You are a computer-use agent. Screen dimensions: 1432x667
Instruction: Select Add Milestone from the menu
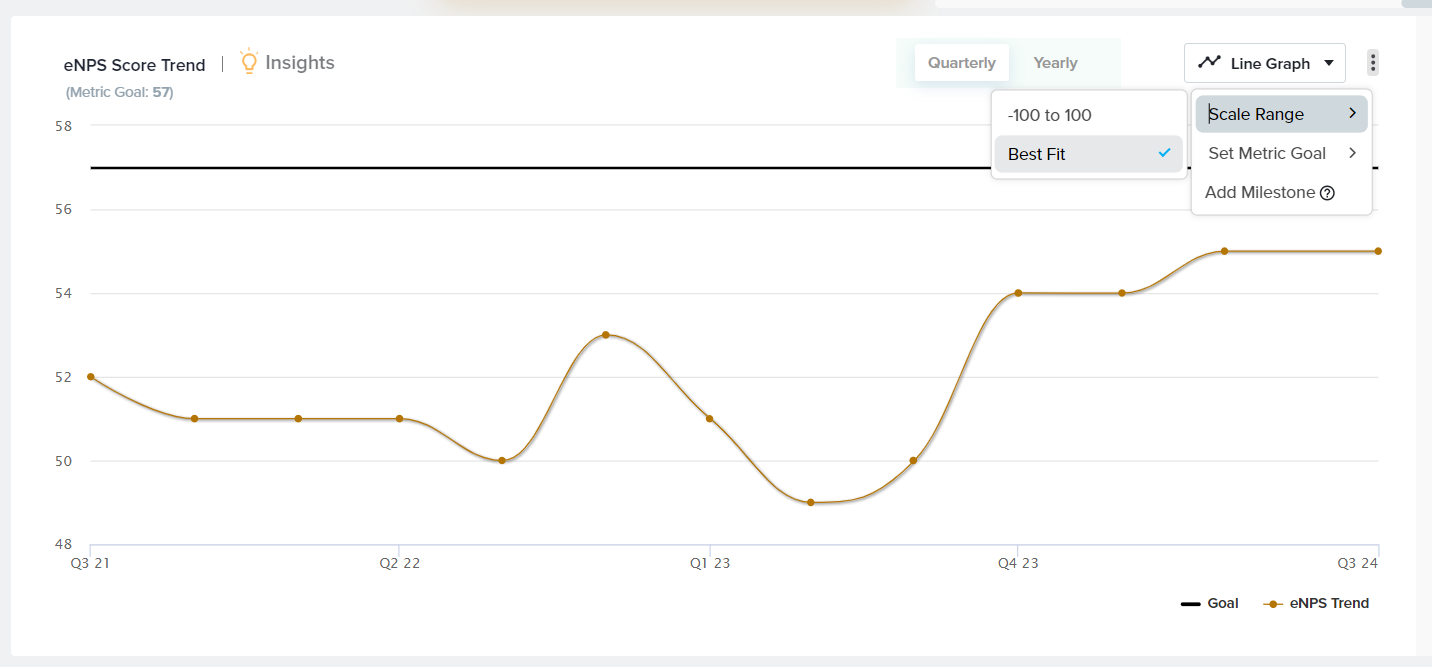click(1259, 192)
